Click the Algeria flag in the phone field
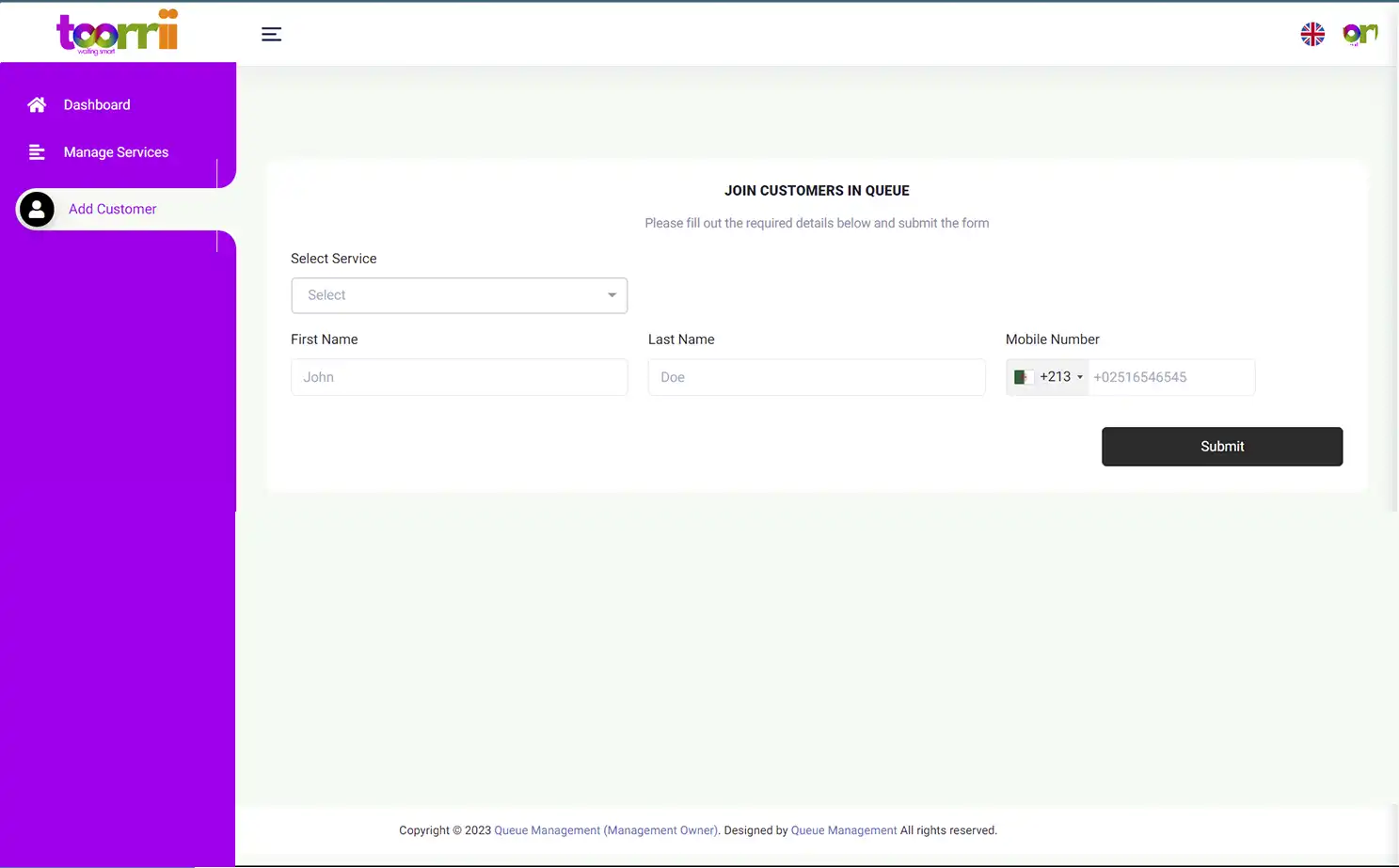Screen dimensions: 1399x868 [1023, 377]
